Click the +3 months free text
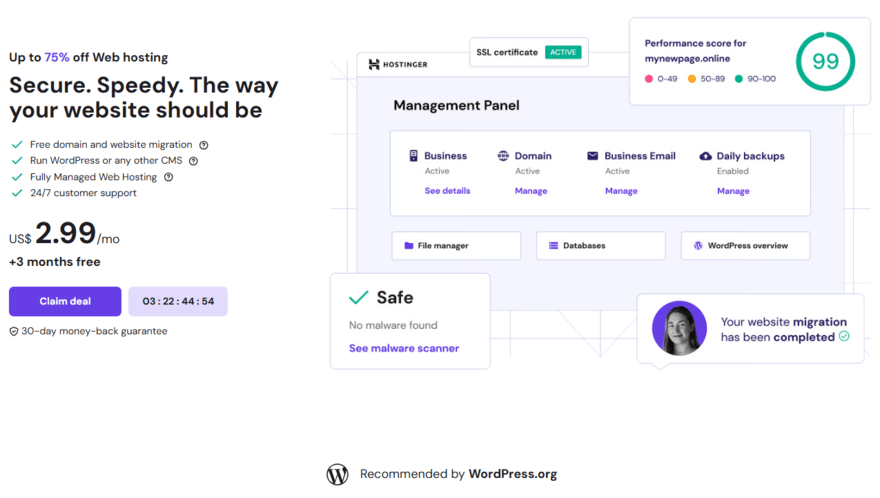 click(54, 262)
